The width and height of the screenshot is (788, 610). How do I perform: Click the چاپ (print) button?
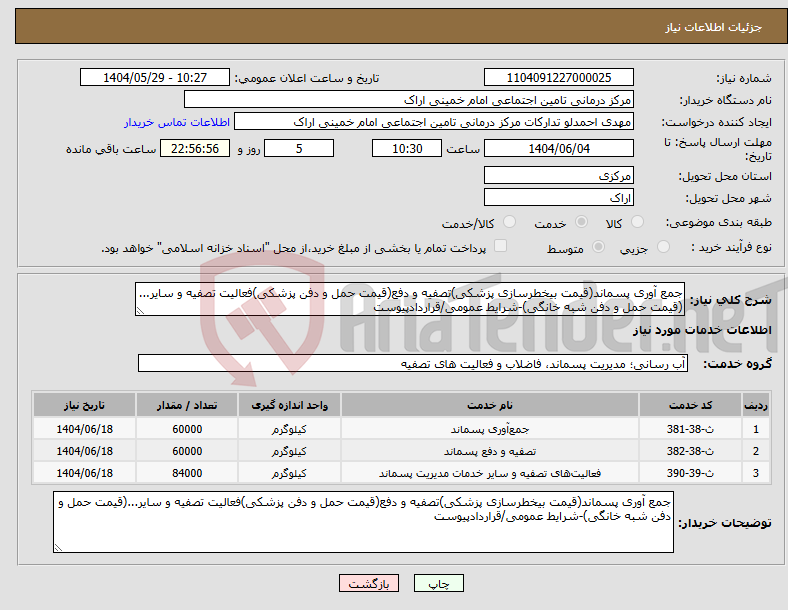[x=438, y=583]
